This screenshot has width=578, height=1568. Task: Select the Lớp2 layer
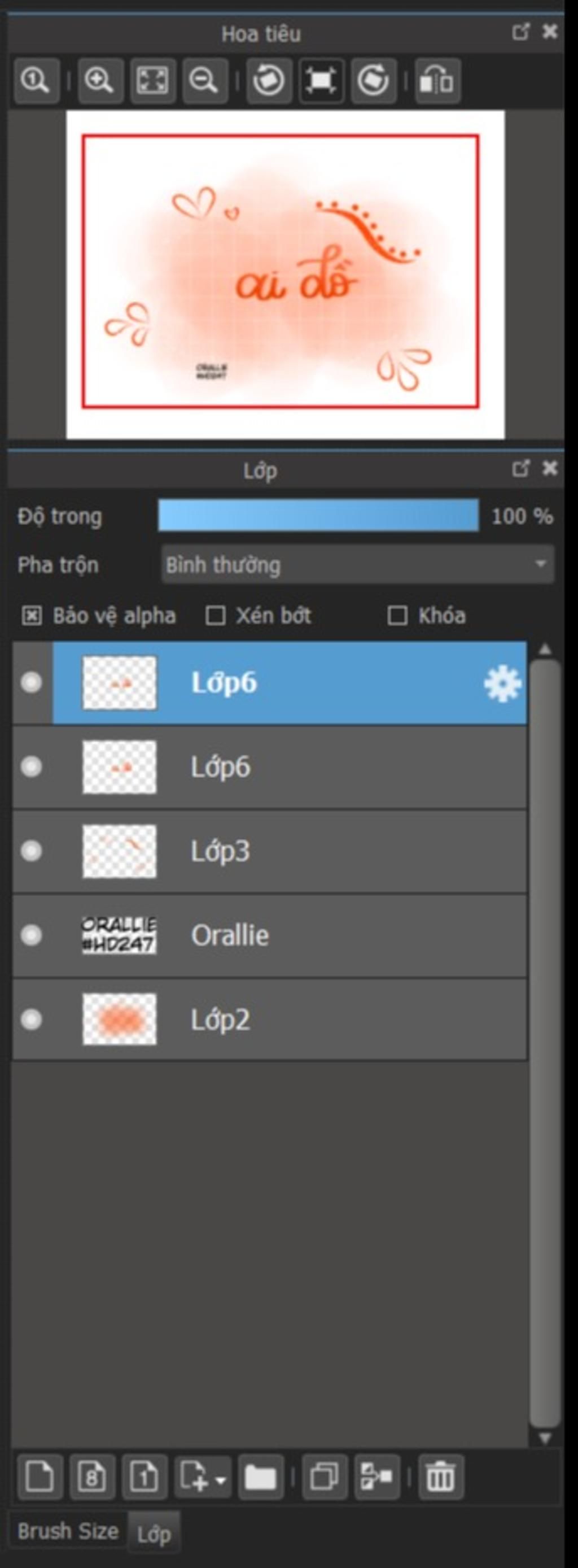pos(270,1019)
